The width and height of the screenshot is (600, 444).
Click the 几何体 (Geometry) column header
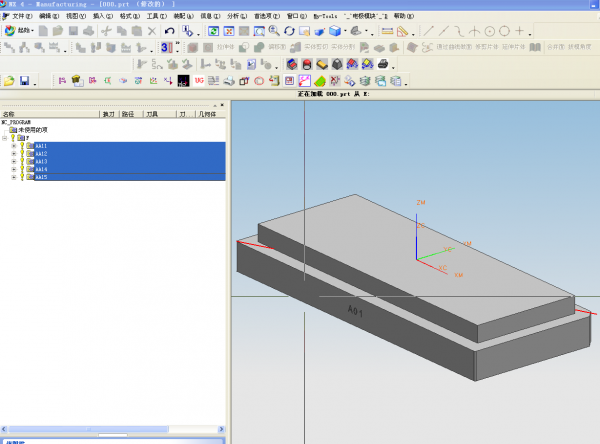[211, 114]
